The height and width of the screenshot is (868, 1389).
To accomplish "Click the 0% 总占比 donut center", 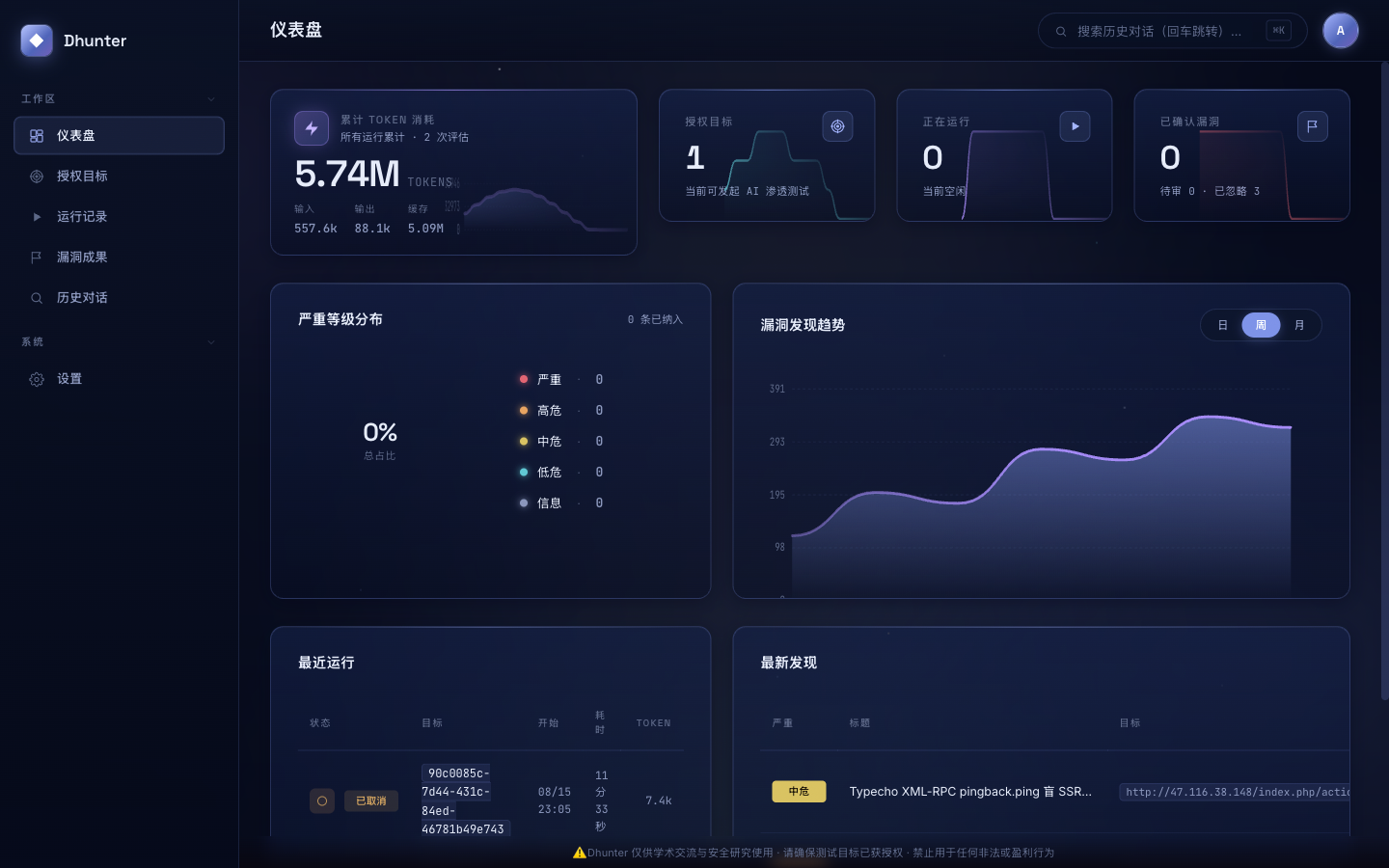I will 380,441.
